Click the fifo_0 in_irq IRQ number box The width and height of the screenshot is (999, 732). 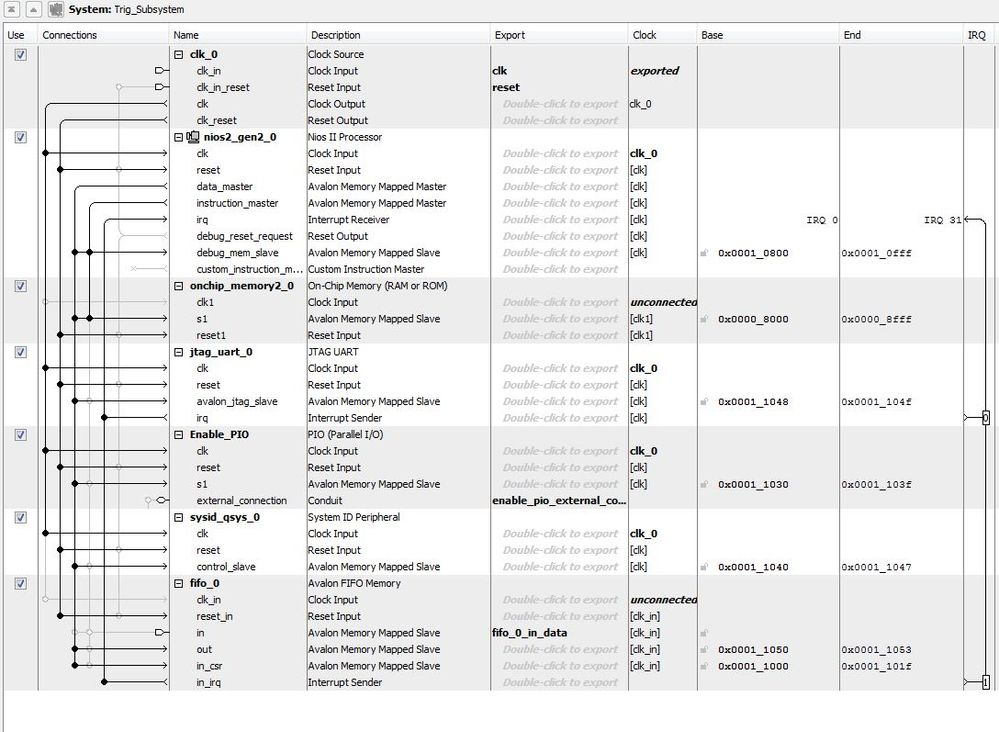pos(986,682)
